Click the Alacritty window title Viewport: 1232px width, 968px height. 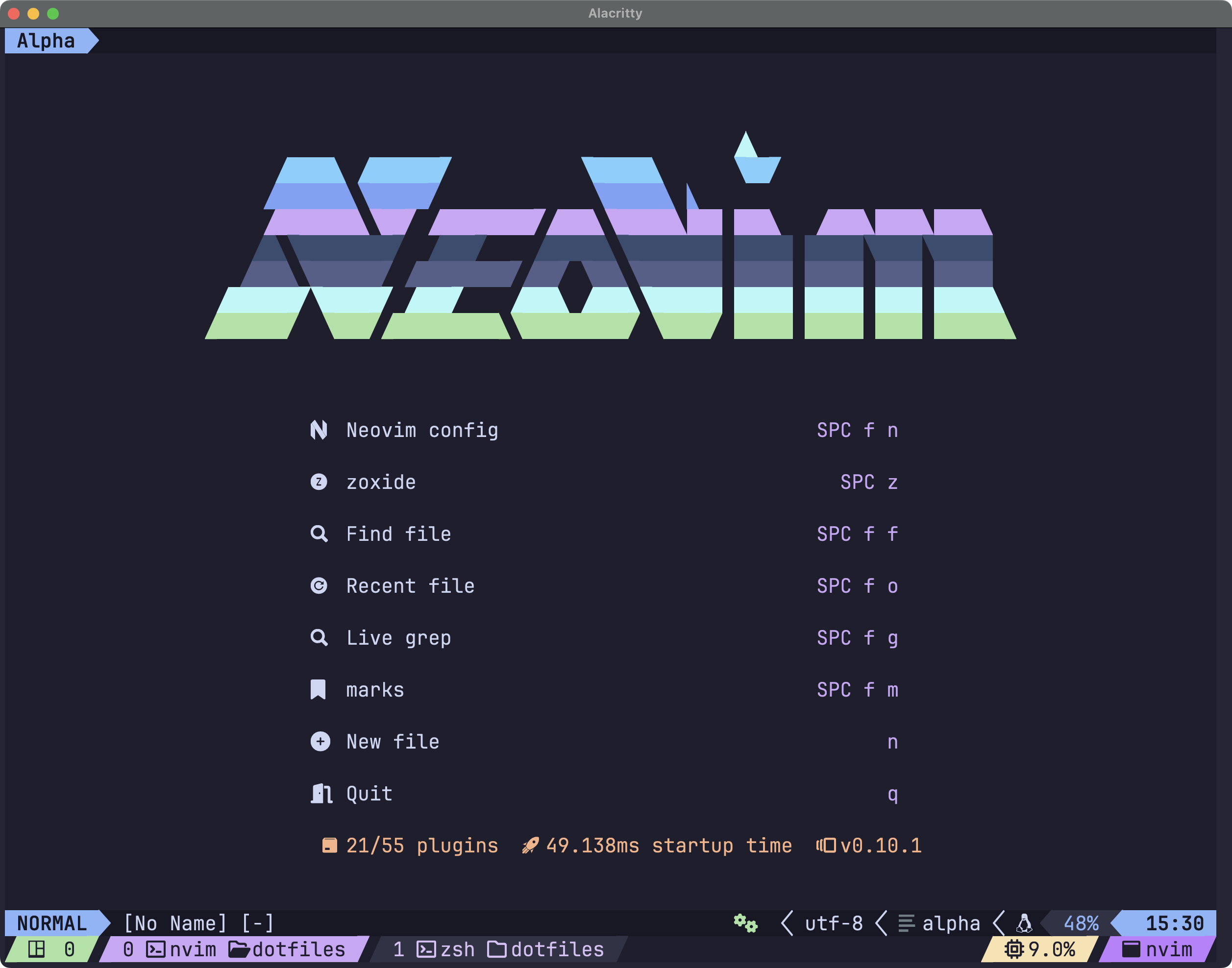point(615,13)
